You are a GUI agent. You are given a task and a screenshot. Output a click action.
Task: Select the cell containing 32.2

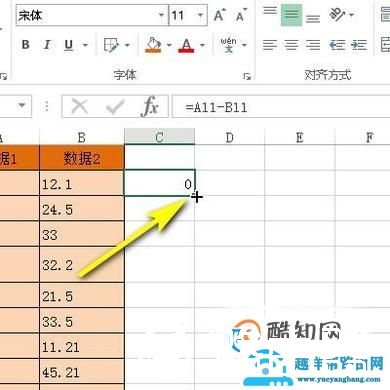(82, 265)
